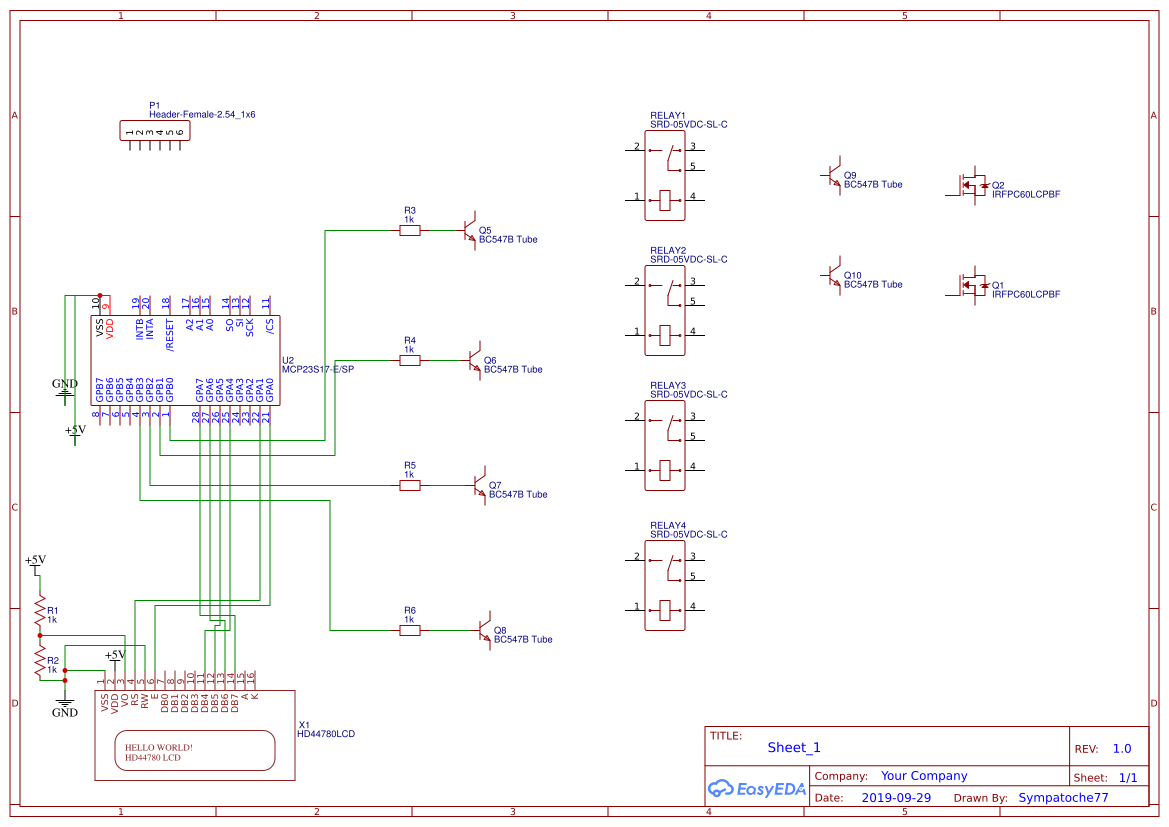1169x827 pixels.
Task: Select the RELAY4 relay symbol
Action: [x=665, y=585]
